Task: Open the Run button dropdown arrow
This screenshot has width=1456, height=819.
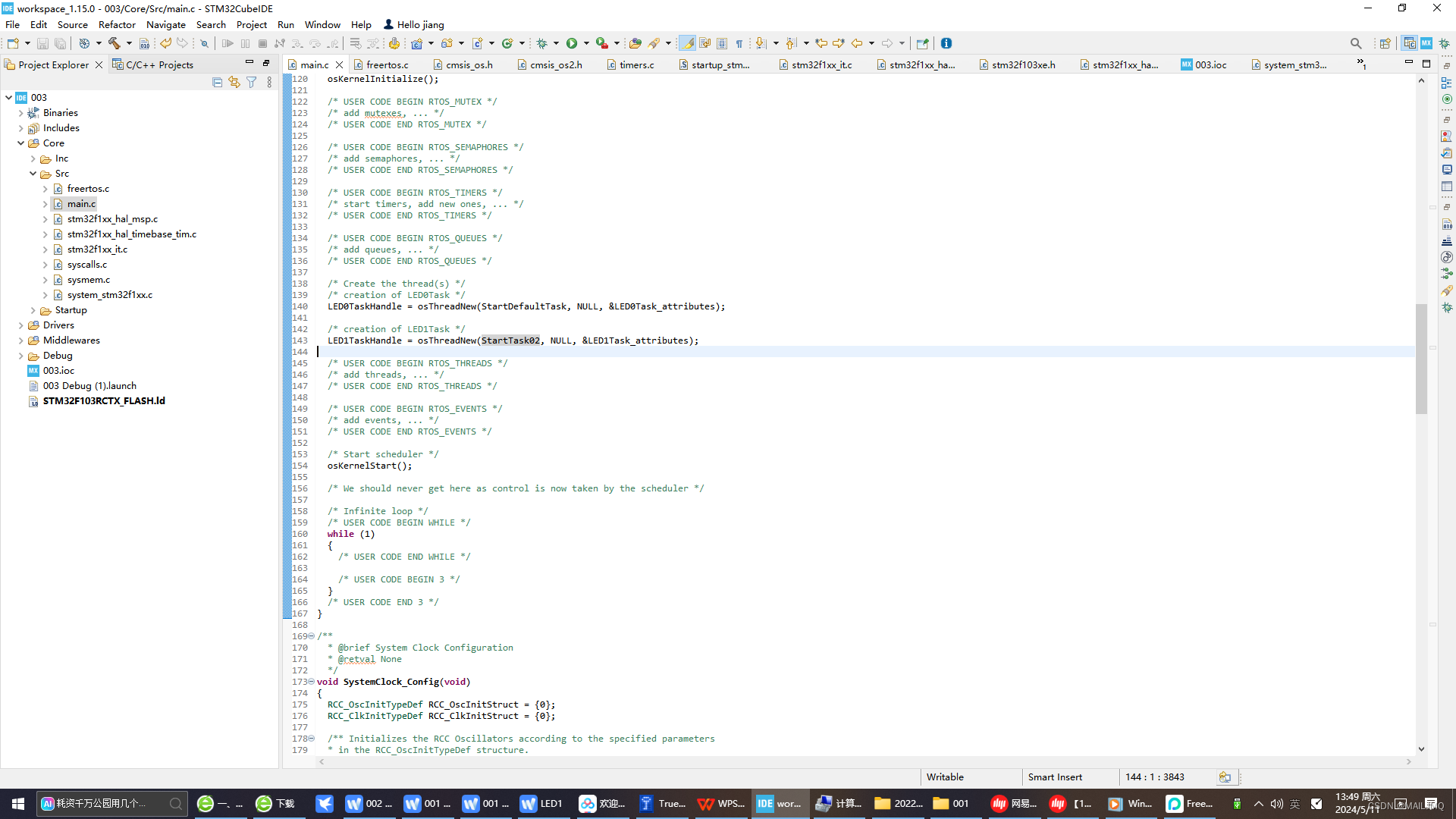Action: (x=585, y=43)
